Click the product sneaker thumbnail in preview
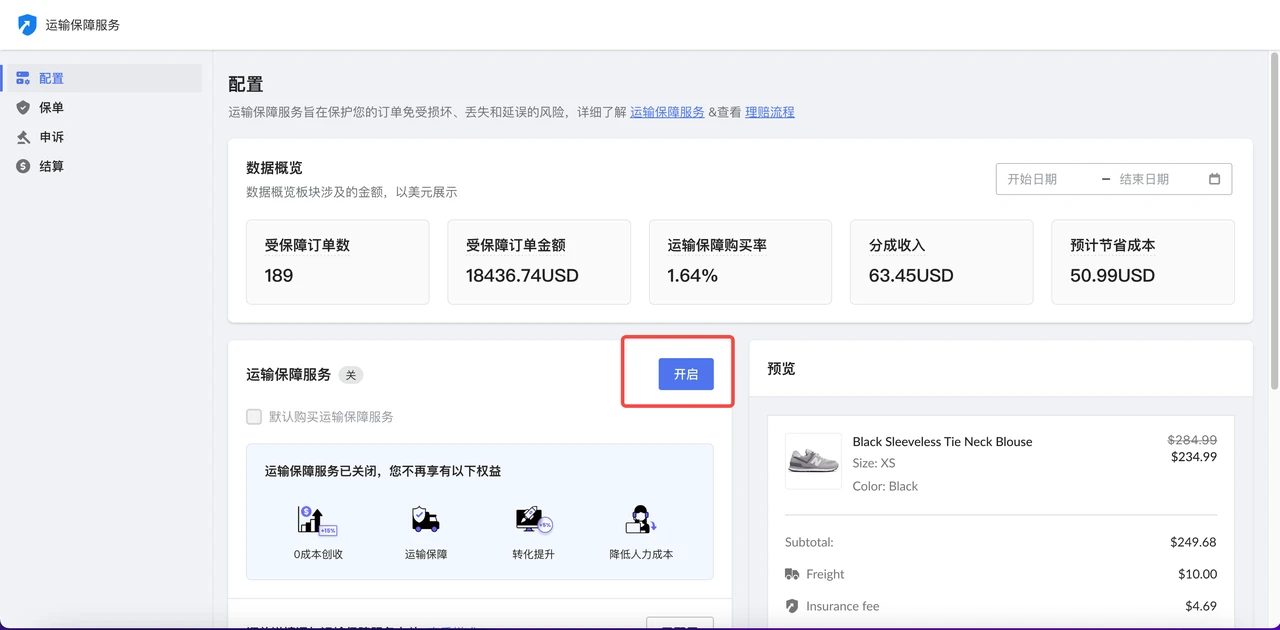 tap(813, 462)
